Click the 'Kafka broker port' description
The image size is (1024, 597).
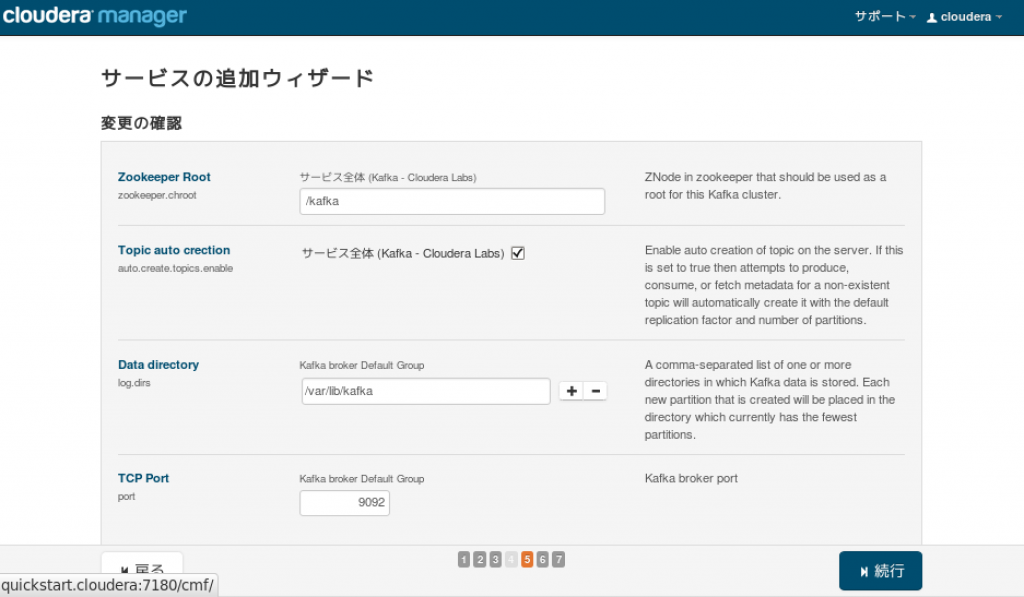coord(691,478)
